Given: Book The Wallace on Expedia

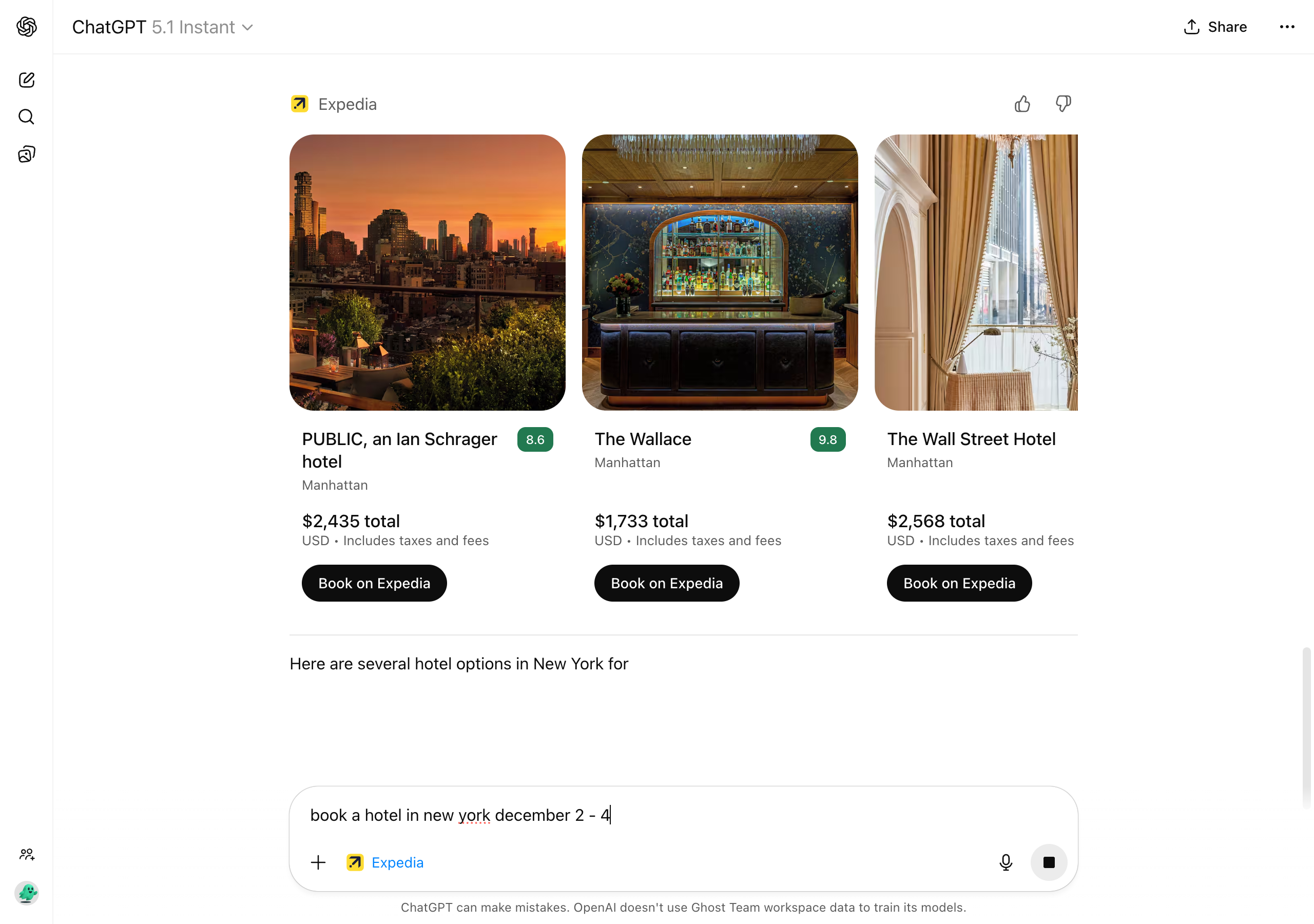Looking at the screenshot, I should 667,583.
